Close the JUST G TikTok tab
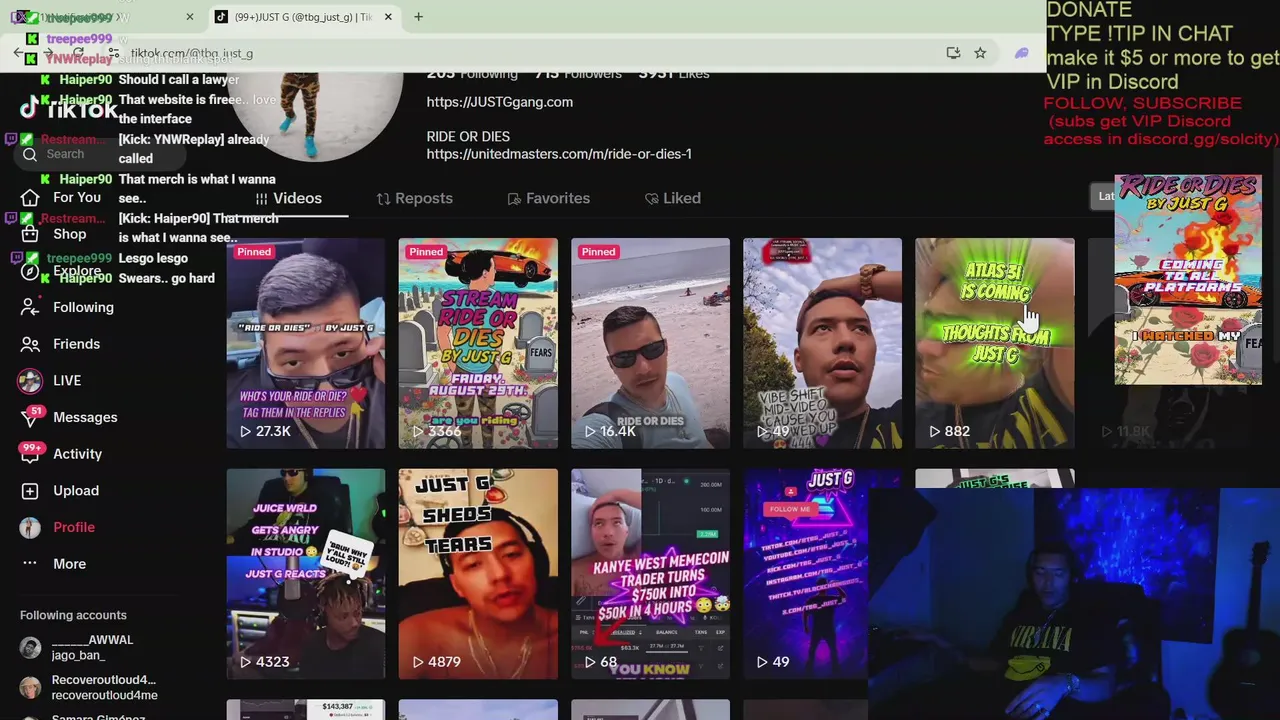Screen dimensions: 1280x720 point(388,17)
